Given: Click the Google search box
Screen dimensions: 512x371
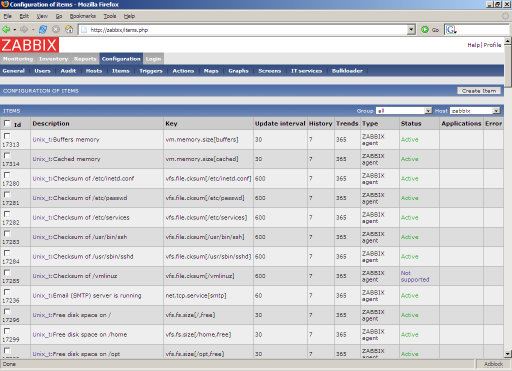Looking at the screenshot, I should pos(483,30).
